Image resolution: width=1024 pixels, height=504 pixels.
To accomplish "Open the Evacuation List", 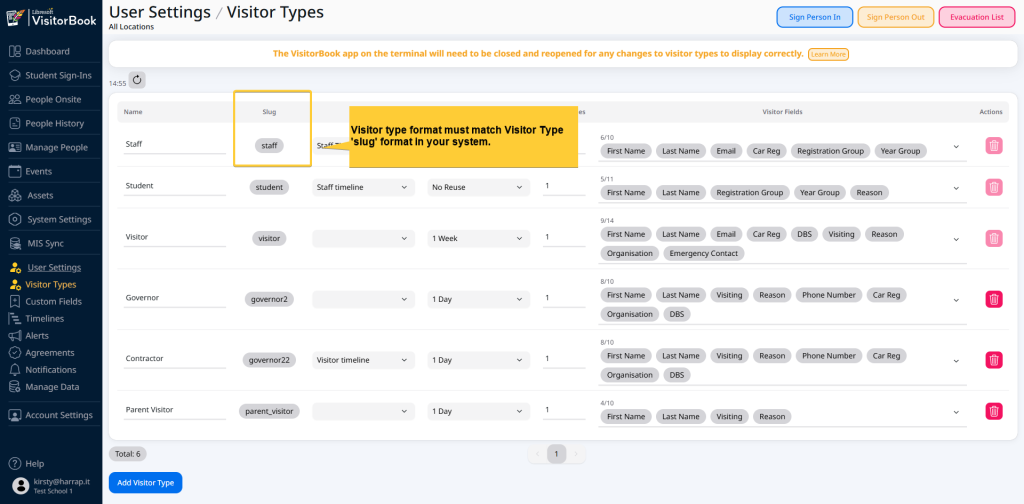I will 976,17.
